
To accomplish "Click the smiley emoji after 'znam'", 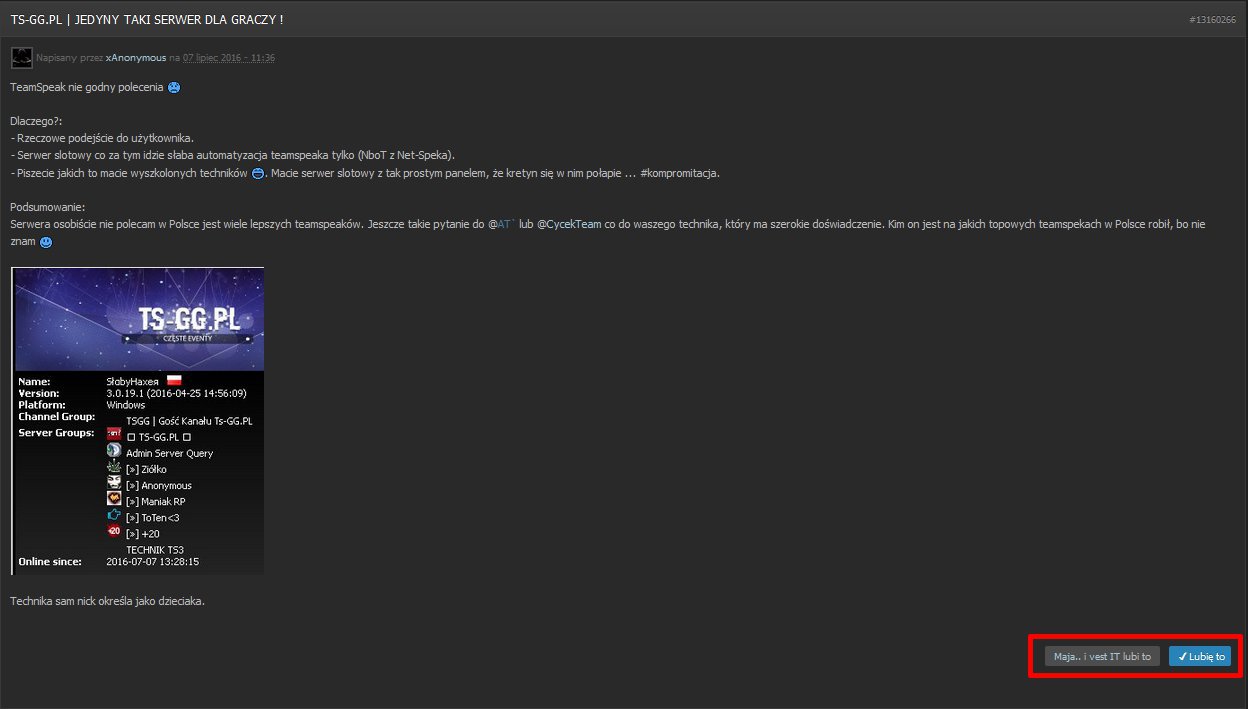I will point(46,242).
